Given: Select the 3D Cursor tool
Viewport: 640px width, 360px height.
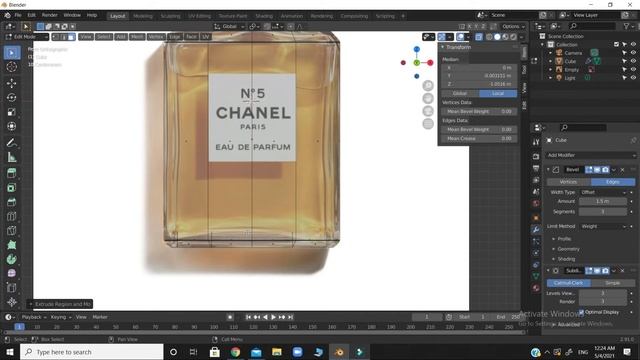Looking at the screenshot, I should (12, 67).
